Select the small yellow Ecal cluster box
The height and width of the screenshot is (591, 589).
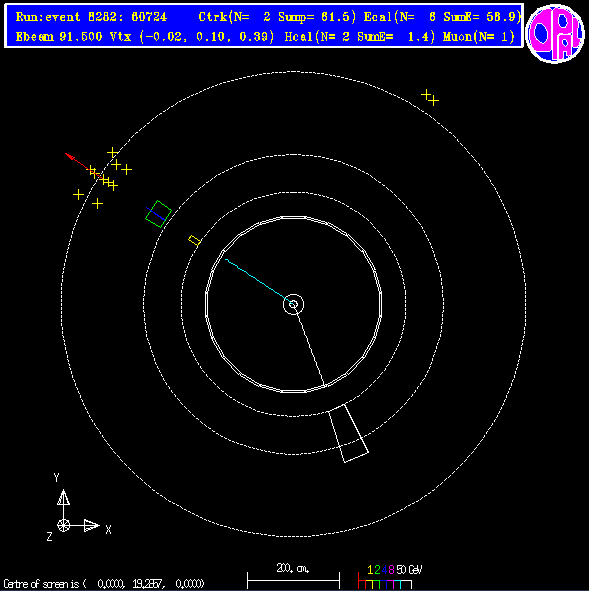coord(194,240)
